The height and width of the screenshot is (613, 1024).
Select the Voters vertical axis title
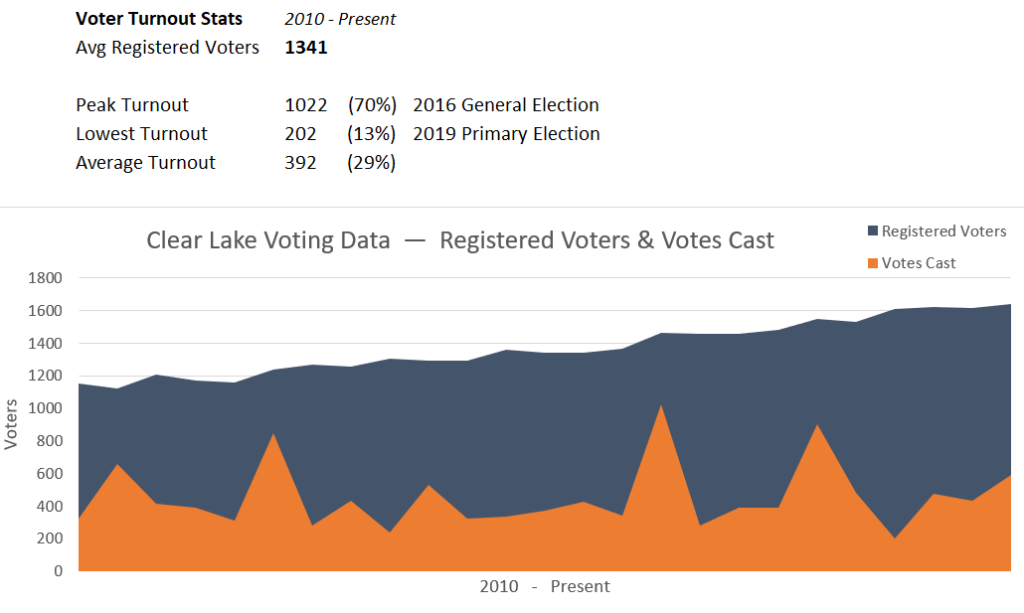pos(10,424)
